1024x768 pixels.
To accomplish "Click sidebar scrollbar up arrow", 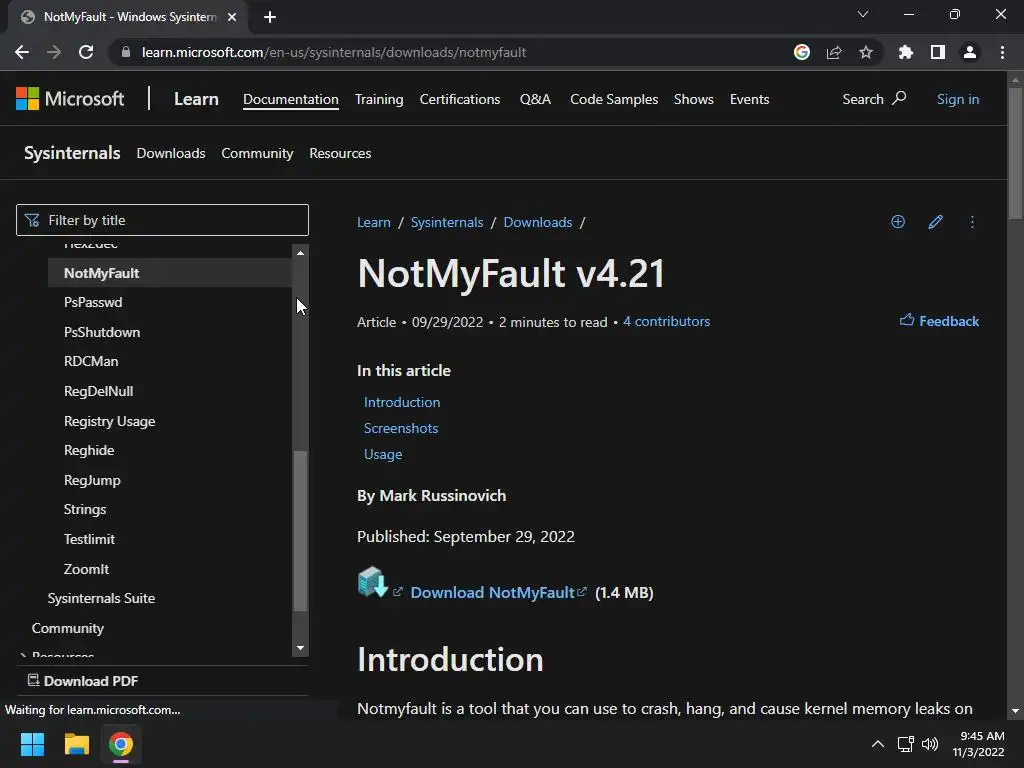I will point(300,253).
